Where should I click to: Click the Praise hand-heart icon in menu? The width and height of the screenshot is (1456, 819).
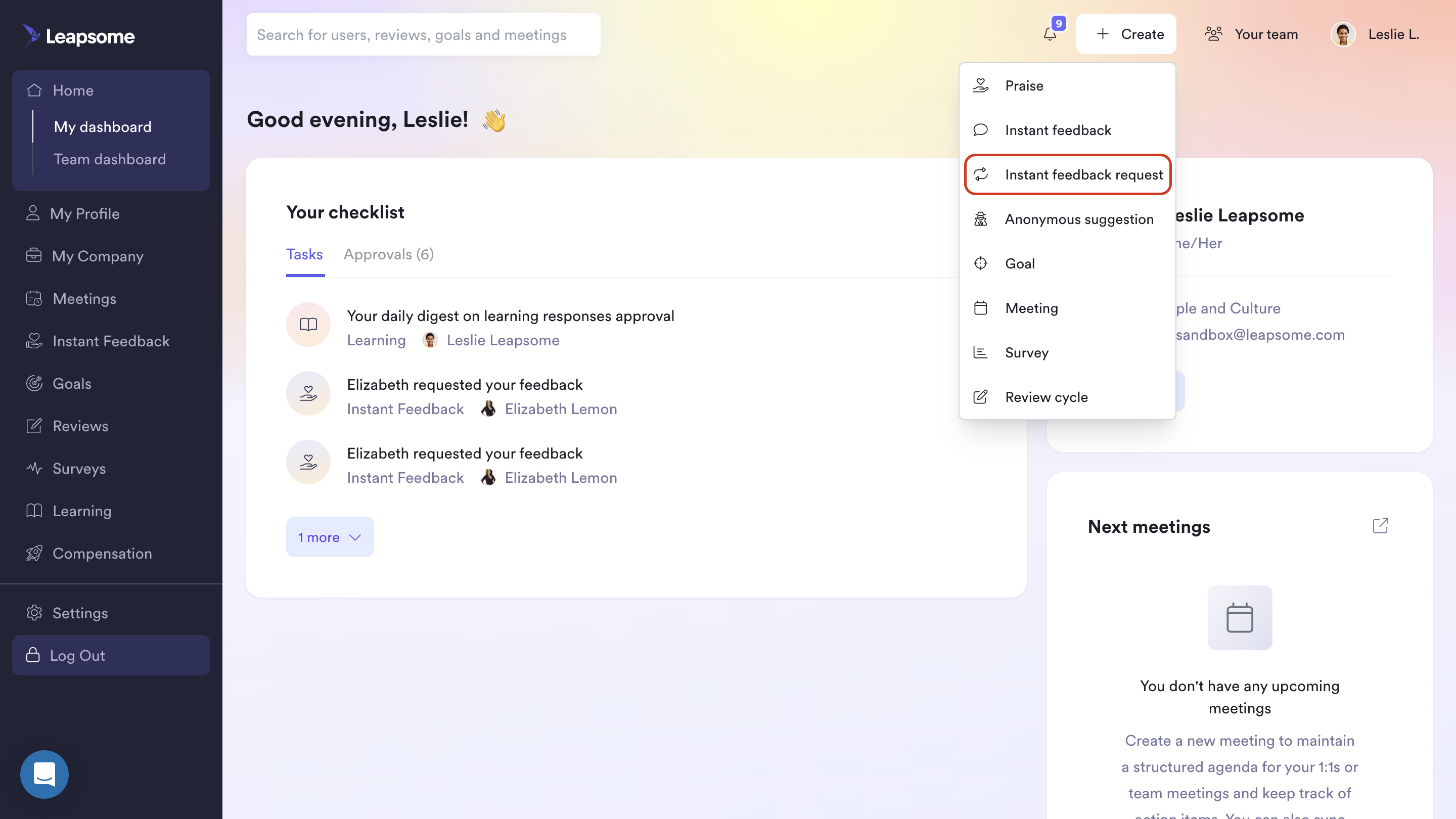coord(981,86)
